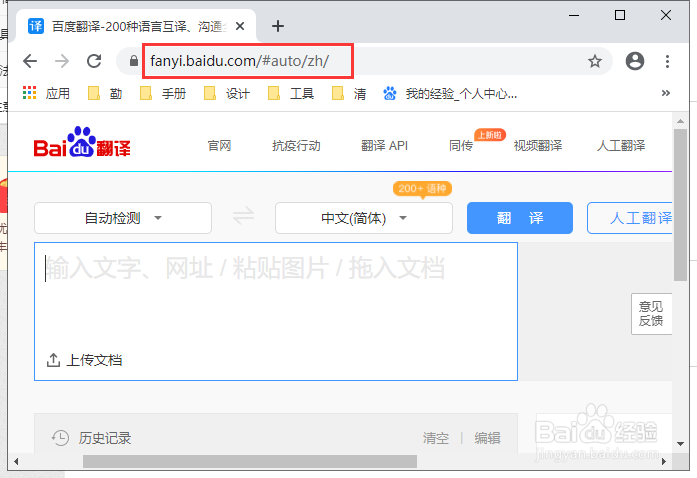Swap languages with the exchange arrows

(244, 217)
